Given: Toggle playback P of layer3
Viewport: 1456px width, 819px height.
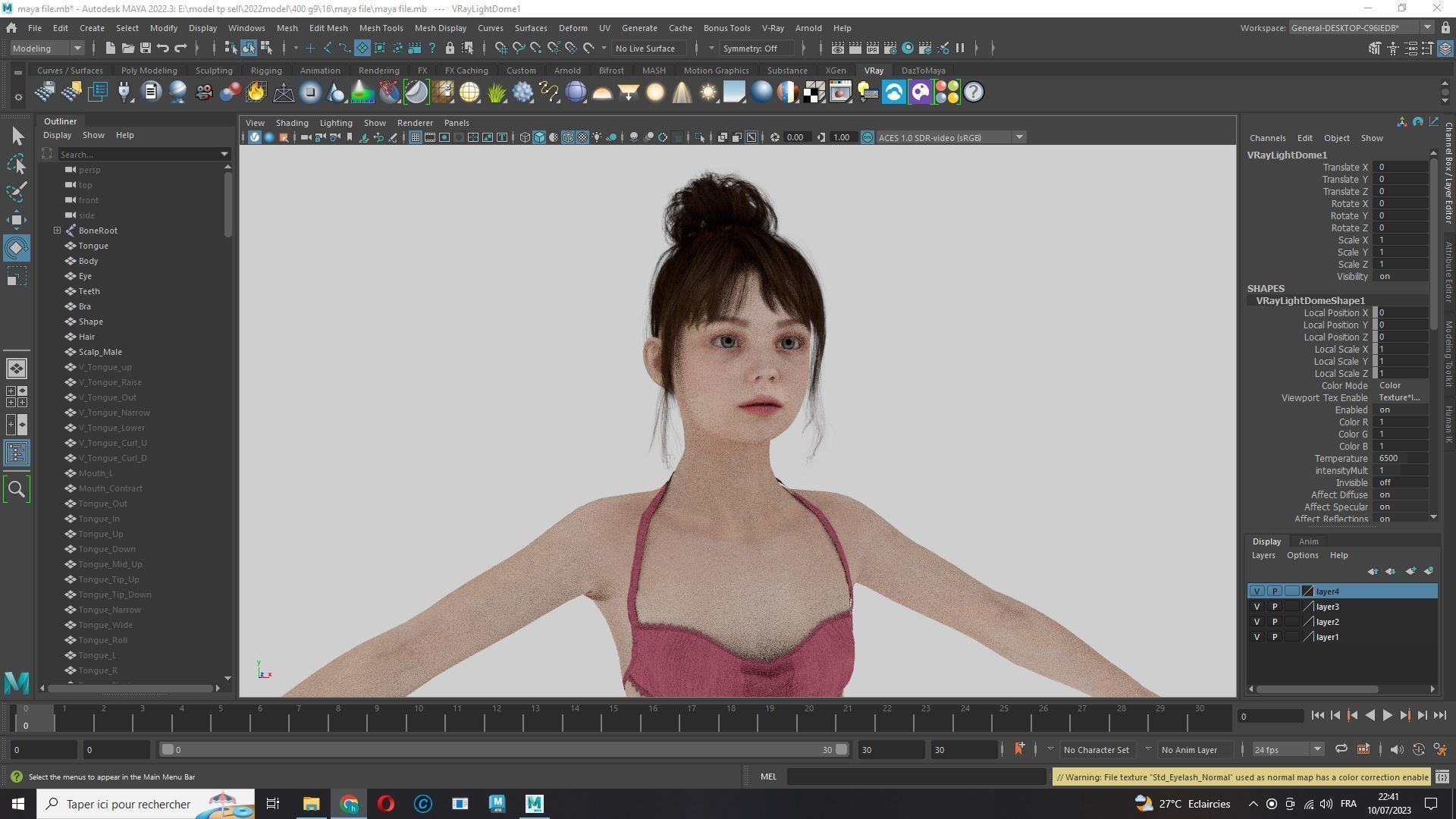Looking at the screenshot, I should (1274, 607).
